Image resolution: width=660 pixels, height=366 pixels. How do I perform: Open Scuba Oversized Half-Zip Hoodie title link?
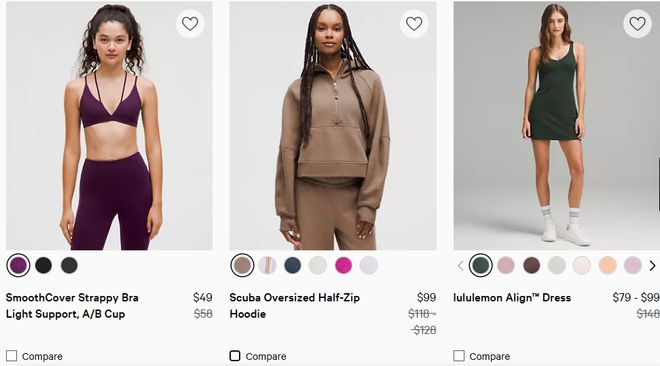(x=295, y=306)
